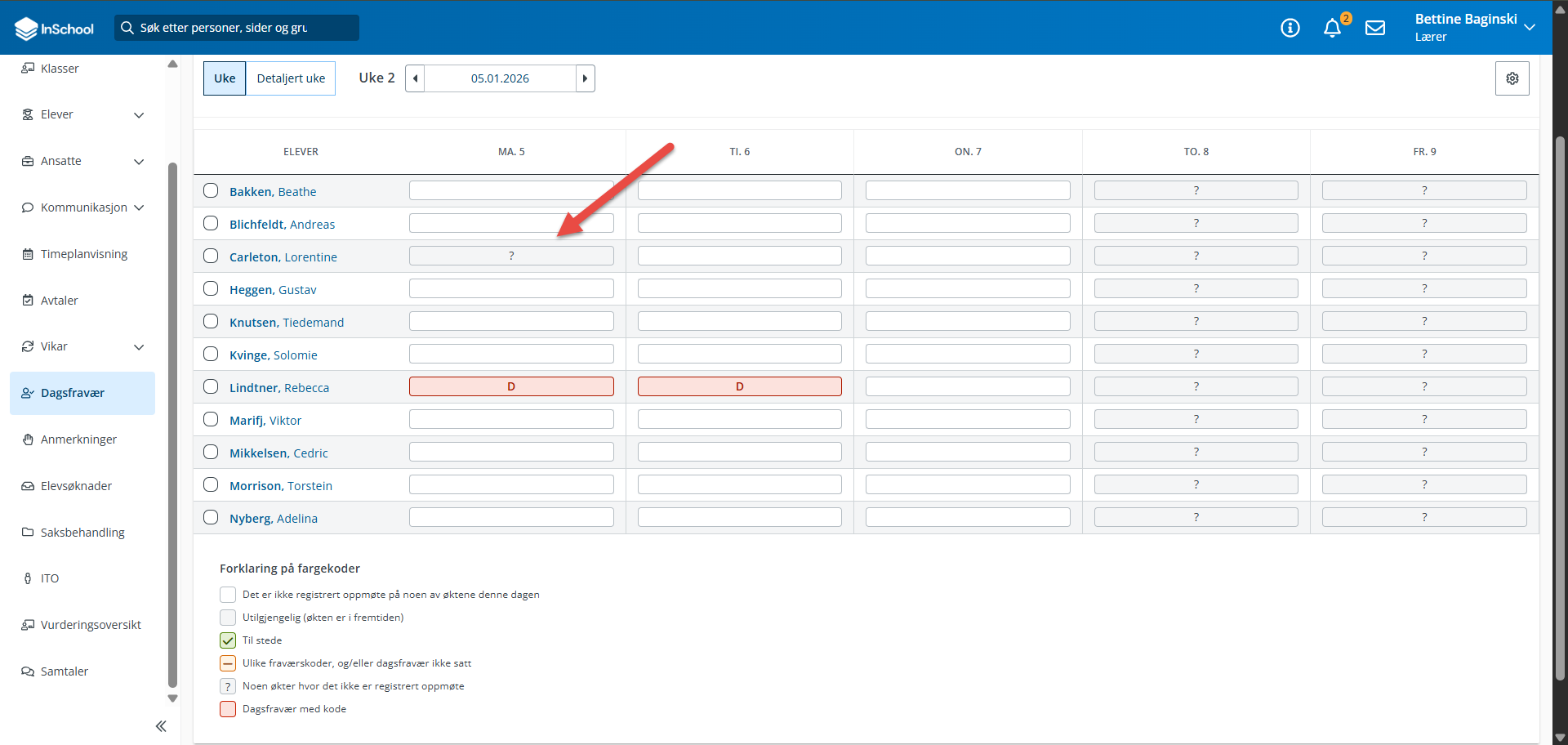Select radio button for Lindtner, Rebecca
Image resolution: width=1568 pixels, height=745 pixels.
click(x=211, y=386)
